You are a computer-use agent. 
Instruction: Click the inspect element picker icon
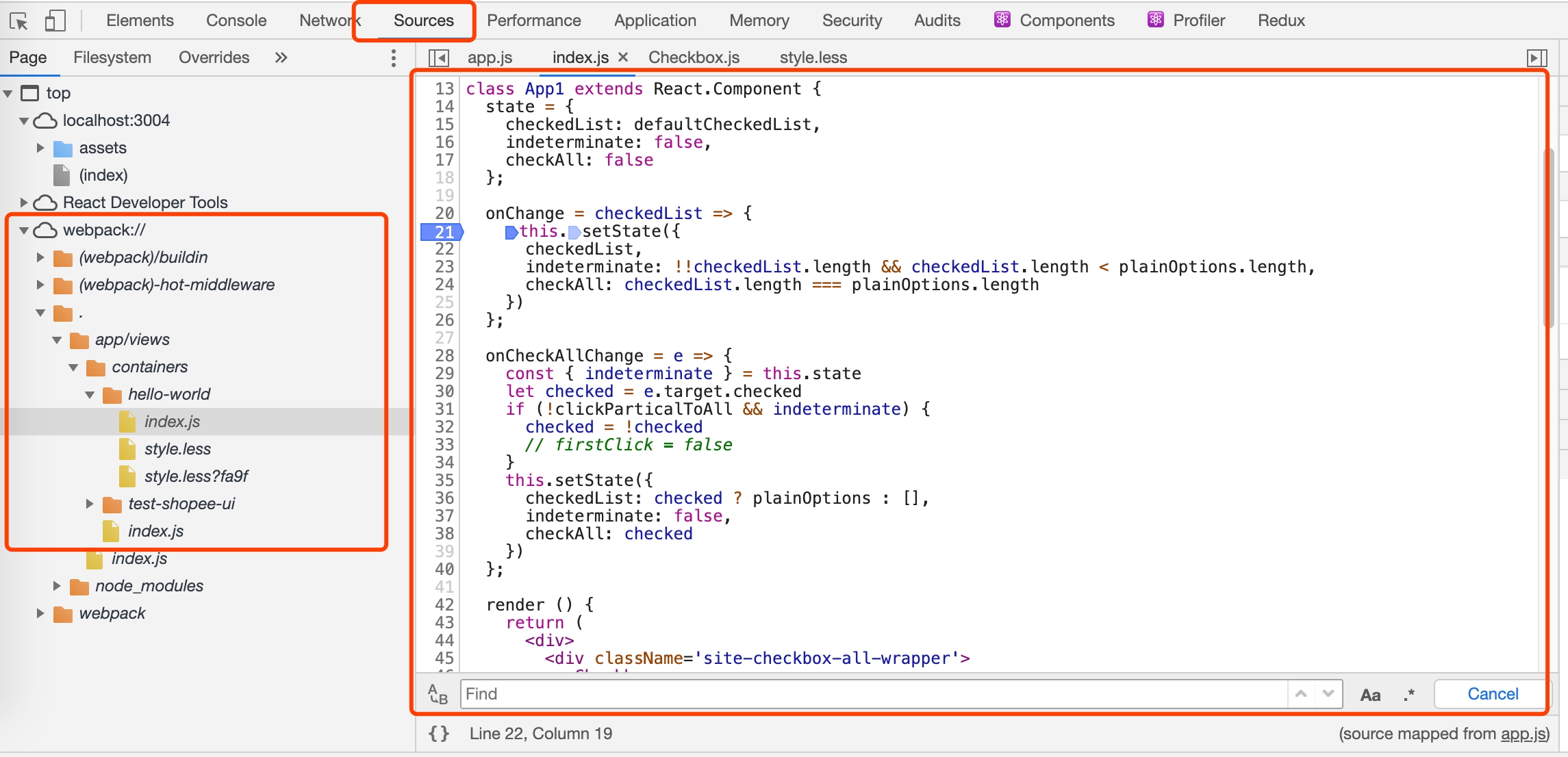[19, 21]
